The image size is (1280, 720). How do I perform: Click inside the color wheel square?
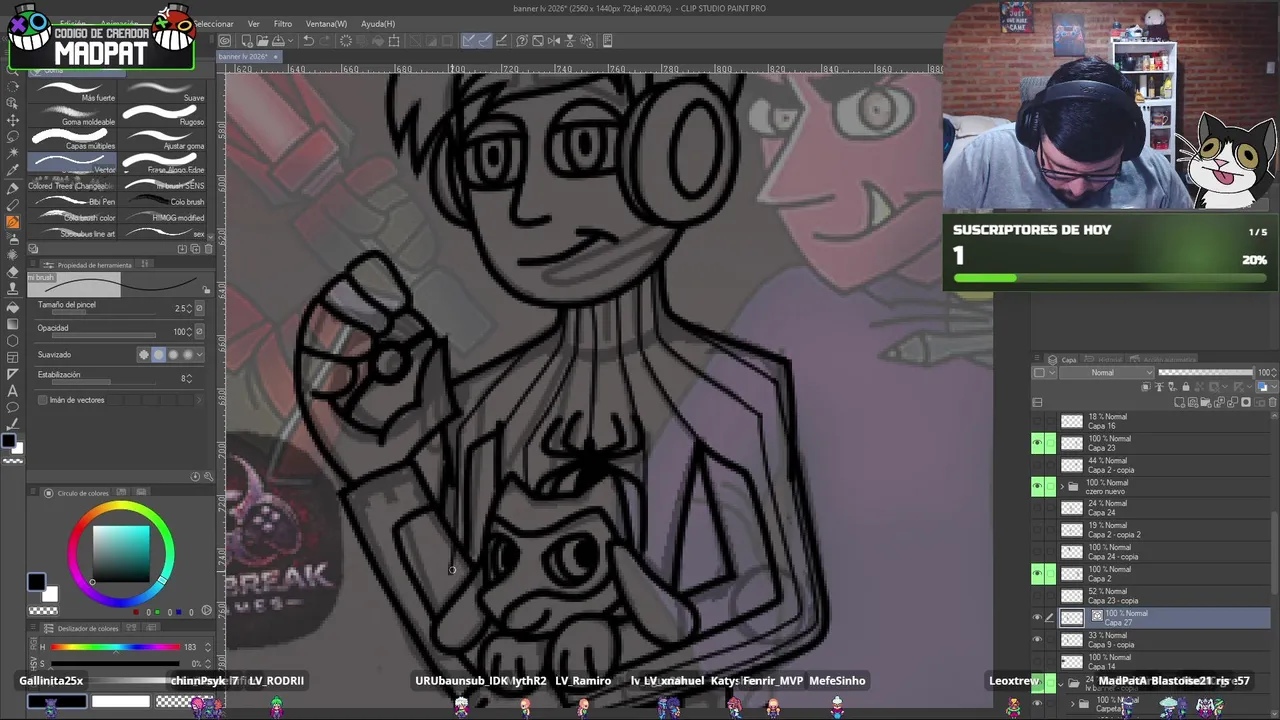pyautogui.click(x=121, y=553)
